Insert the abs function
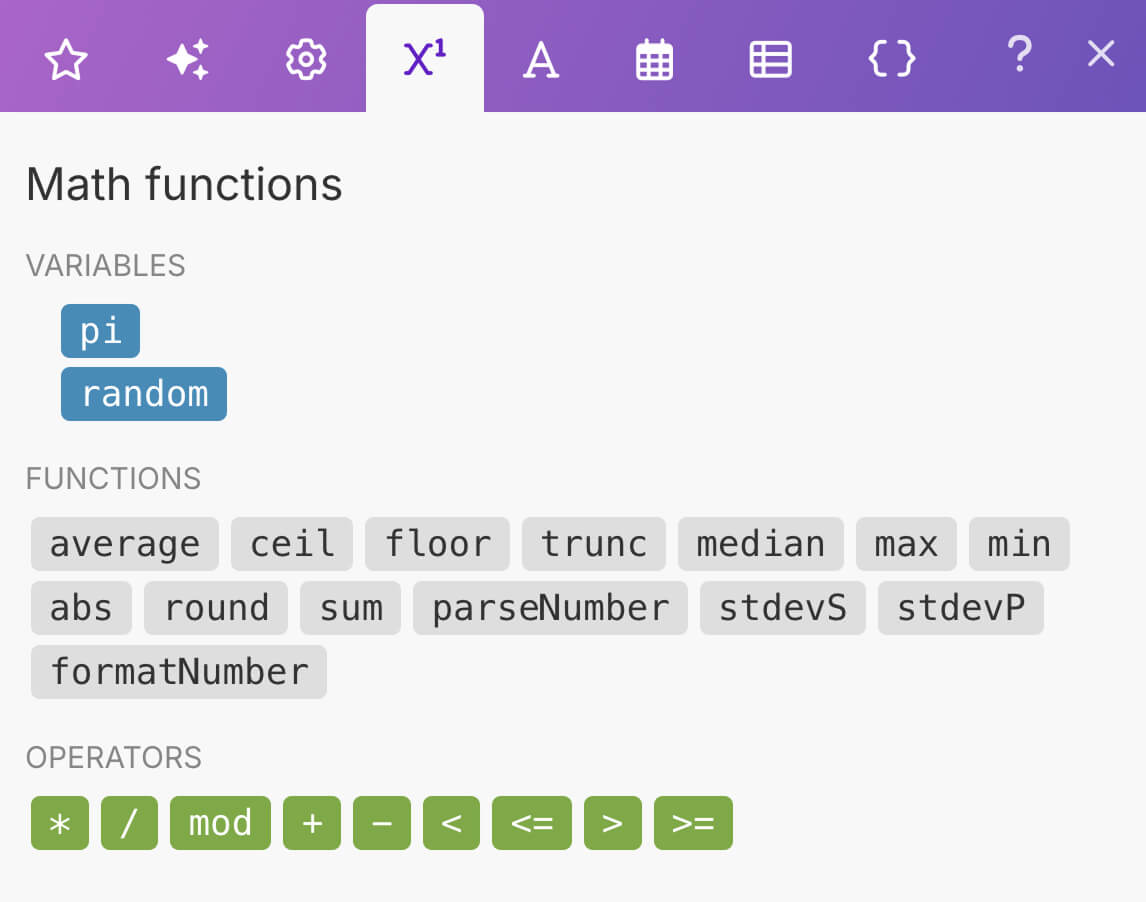Screen dimensions: 1146x902 (x=81, y=608)
